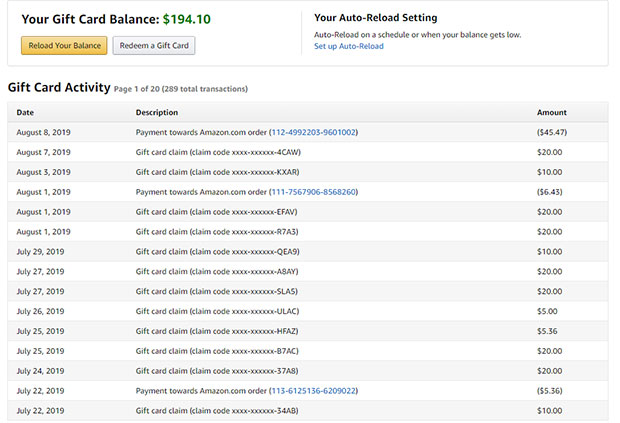
Task: Select the July 26, 2019 date cell
Action: coord(40,311)
